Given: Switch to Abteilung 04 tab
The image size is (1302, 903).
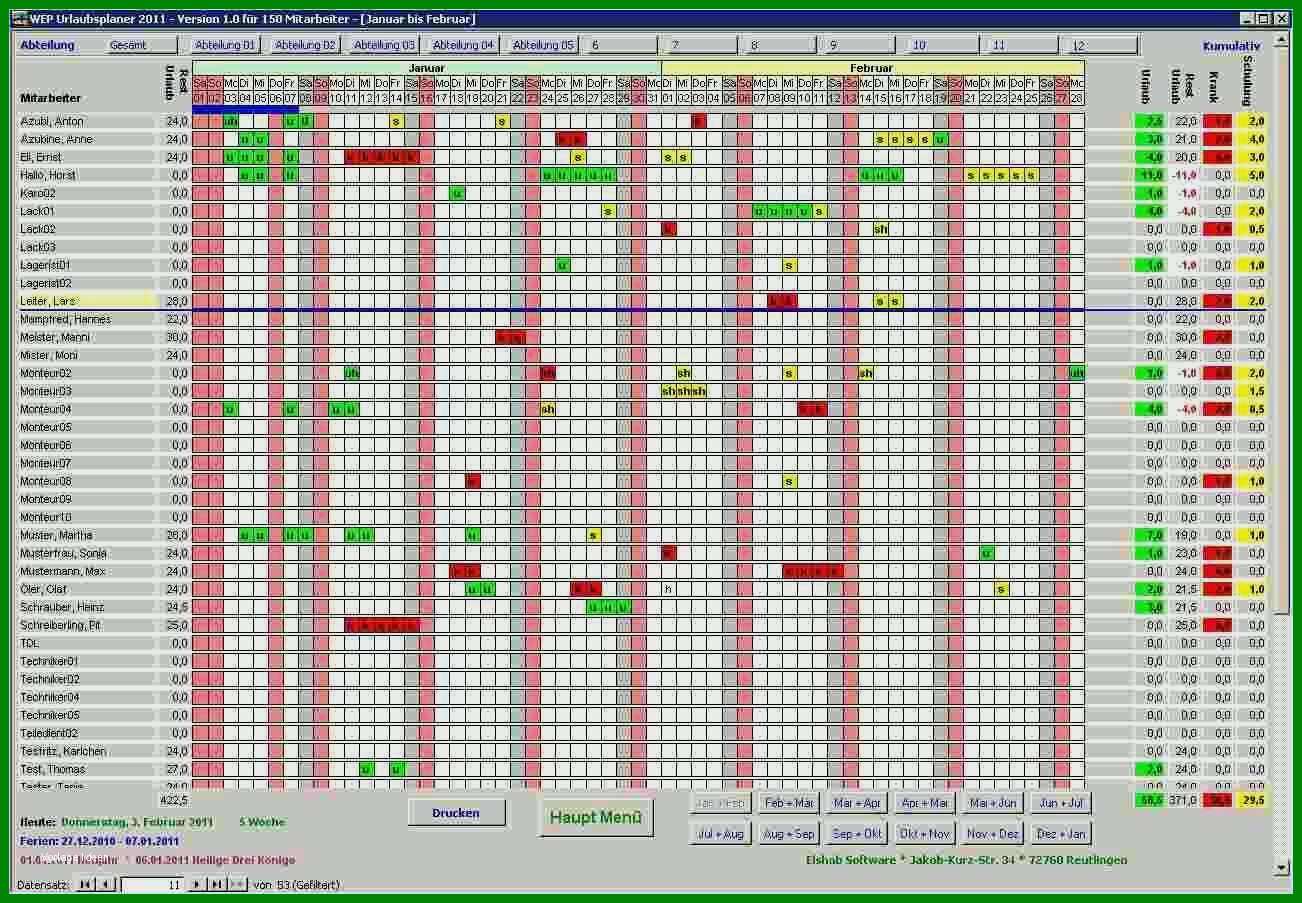Looking at the screenshot, I should click(x=464, y=45).
